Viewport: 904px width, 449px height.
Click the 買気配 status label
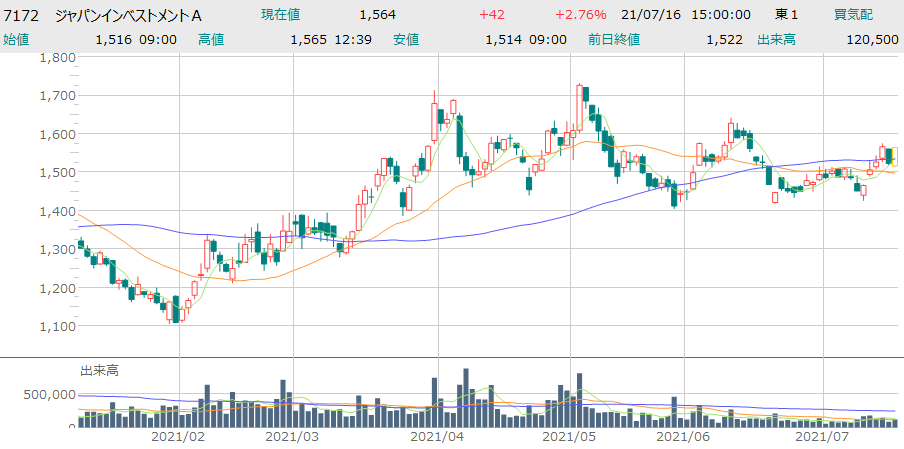pyautogui.click(x=853, y=15)
